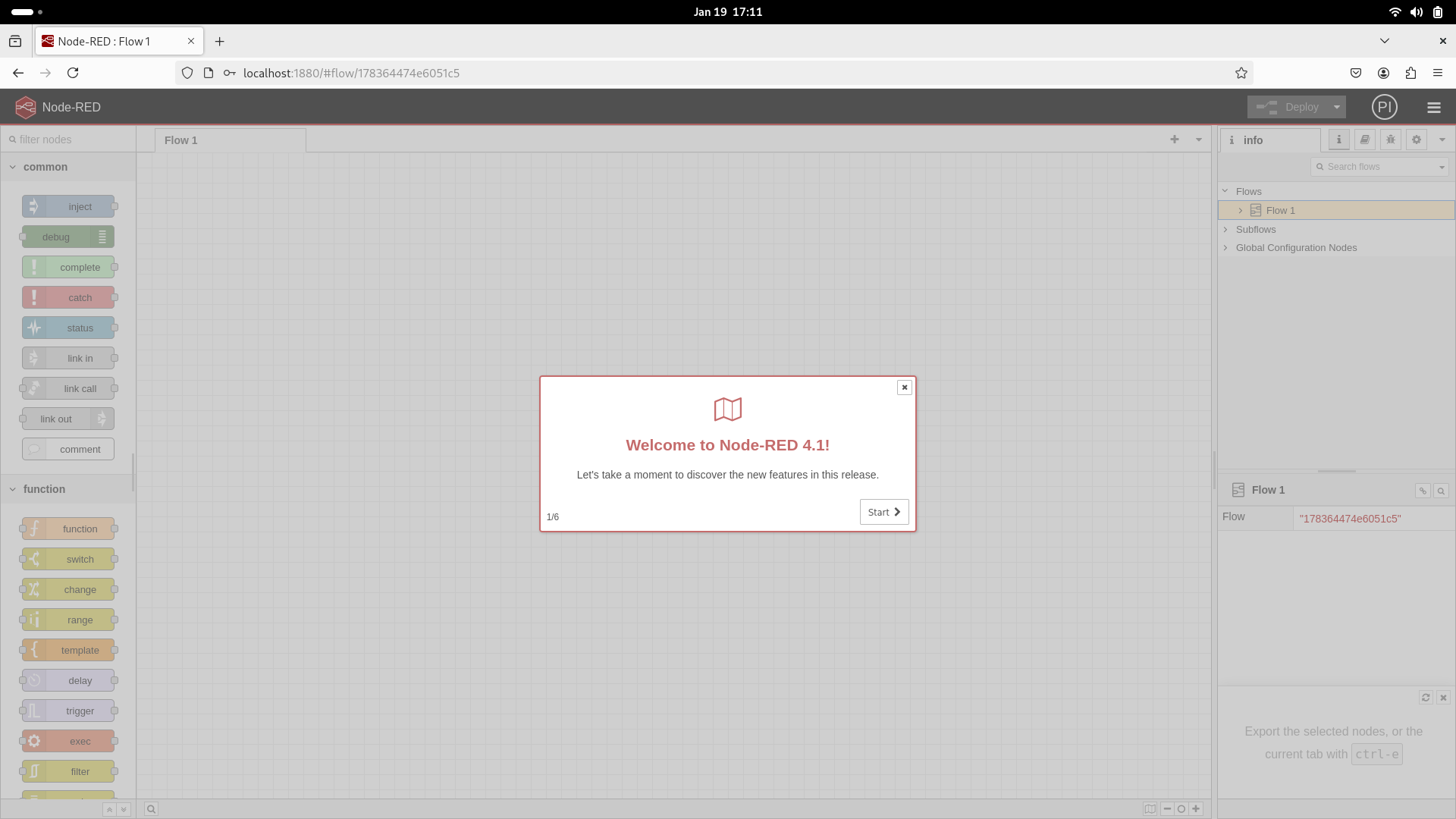Viewport: 1456px width, 819px height.
Task: Click the Start button in welcome tour
Action: [x=883, y=512]
